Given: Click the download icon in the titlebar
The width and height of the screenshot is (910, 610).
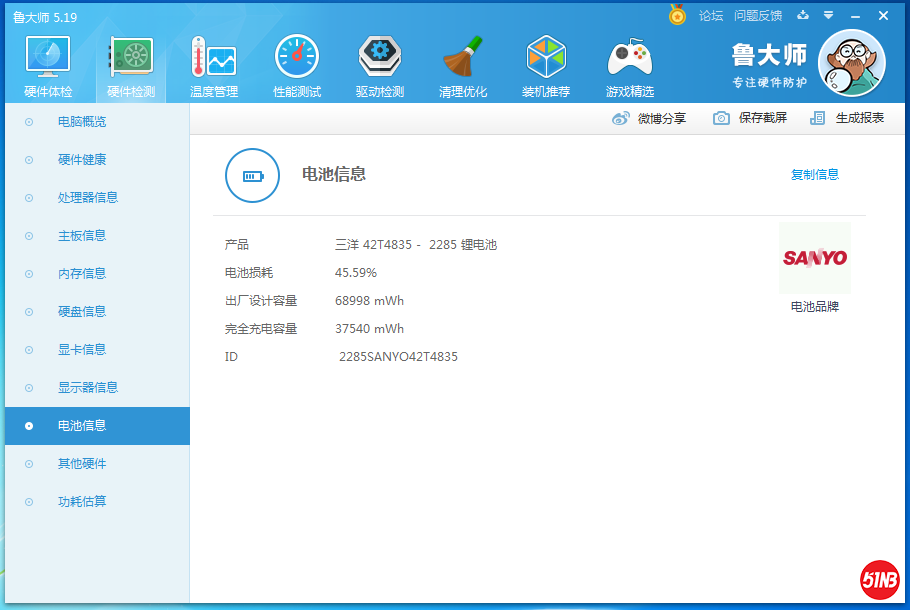Looking at the screenshot, I should pyautogui.click(x=803, y=16).
